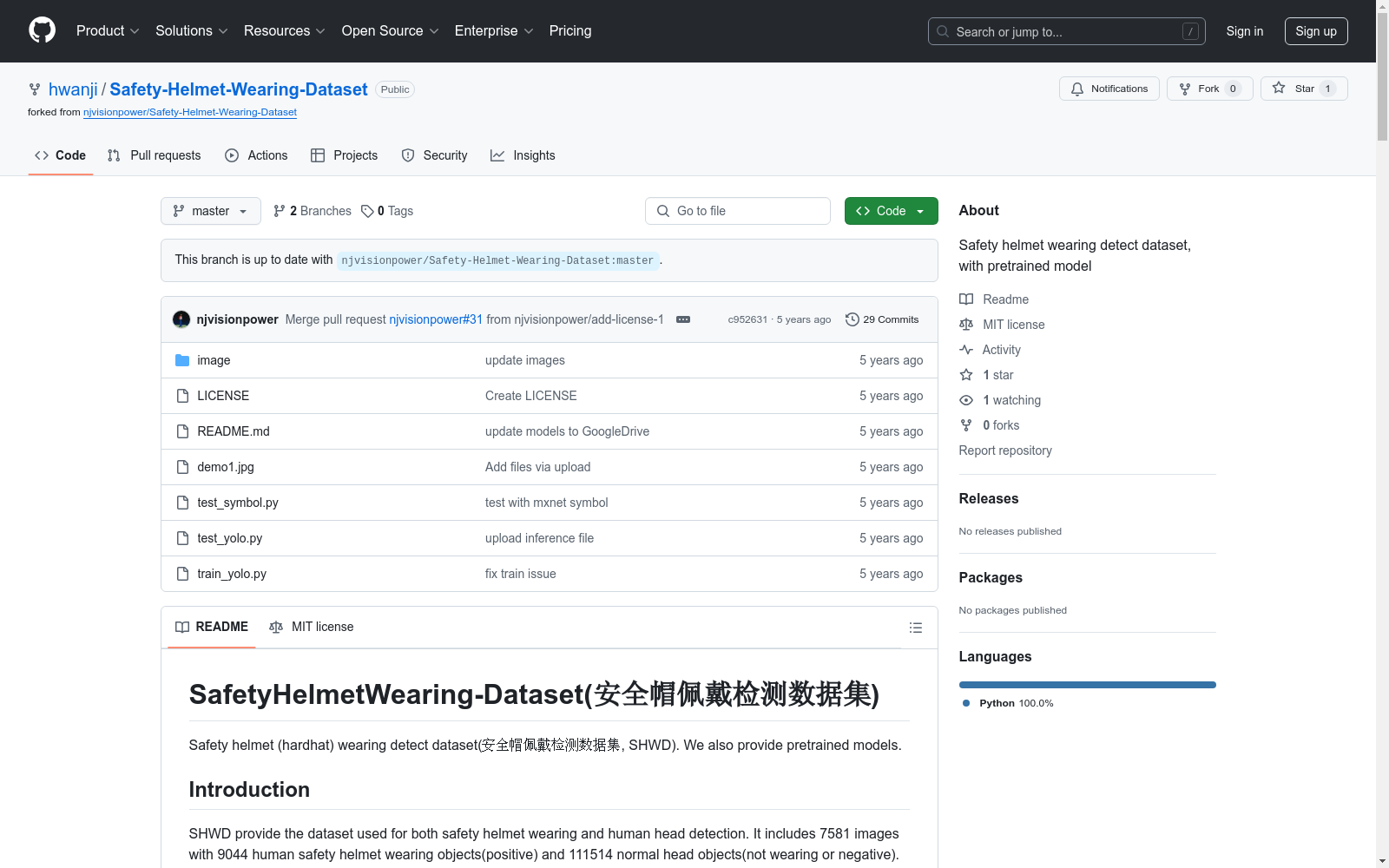
Task: Click the Go to file field
Action: tap(738, 211)
